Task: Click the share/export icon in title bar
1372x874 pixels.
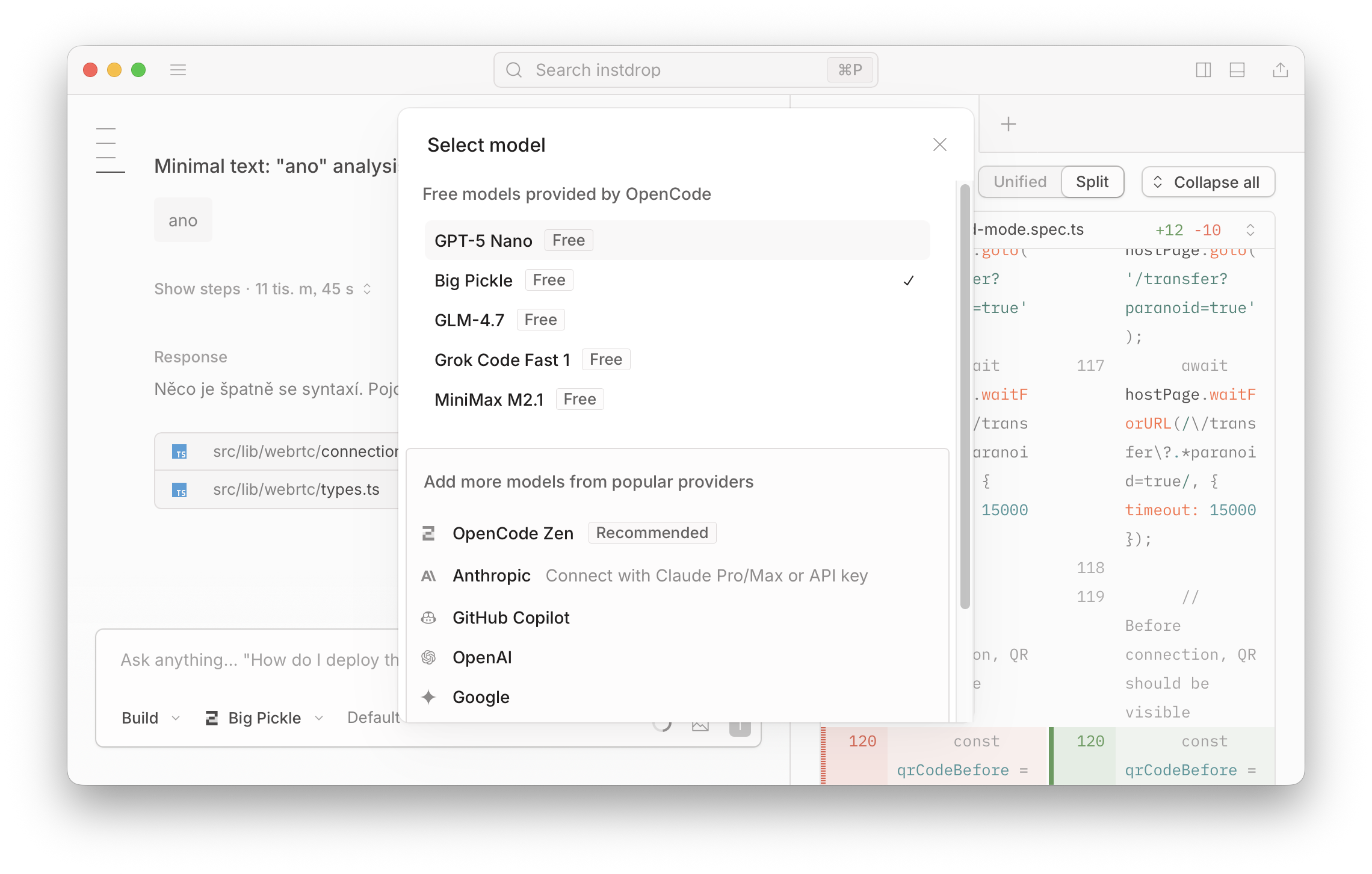Action: (1280, 70)
